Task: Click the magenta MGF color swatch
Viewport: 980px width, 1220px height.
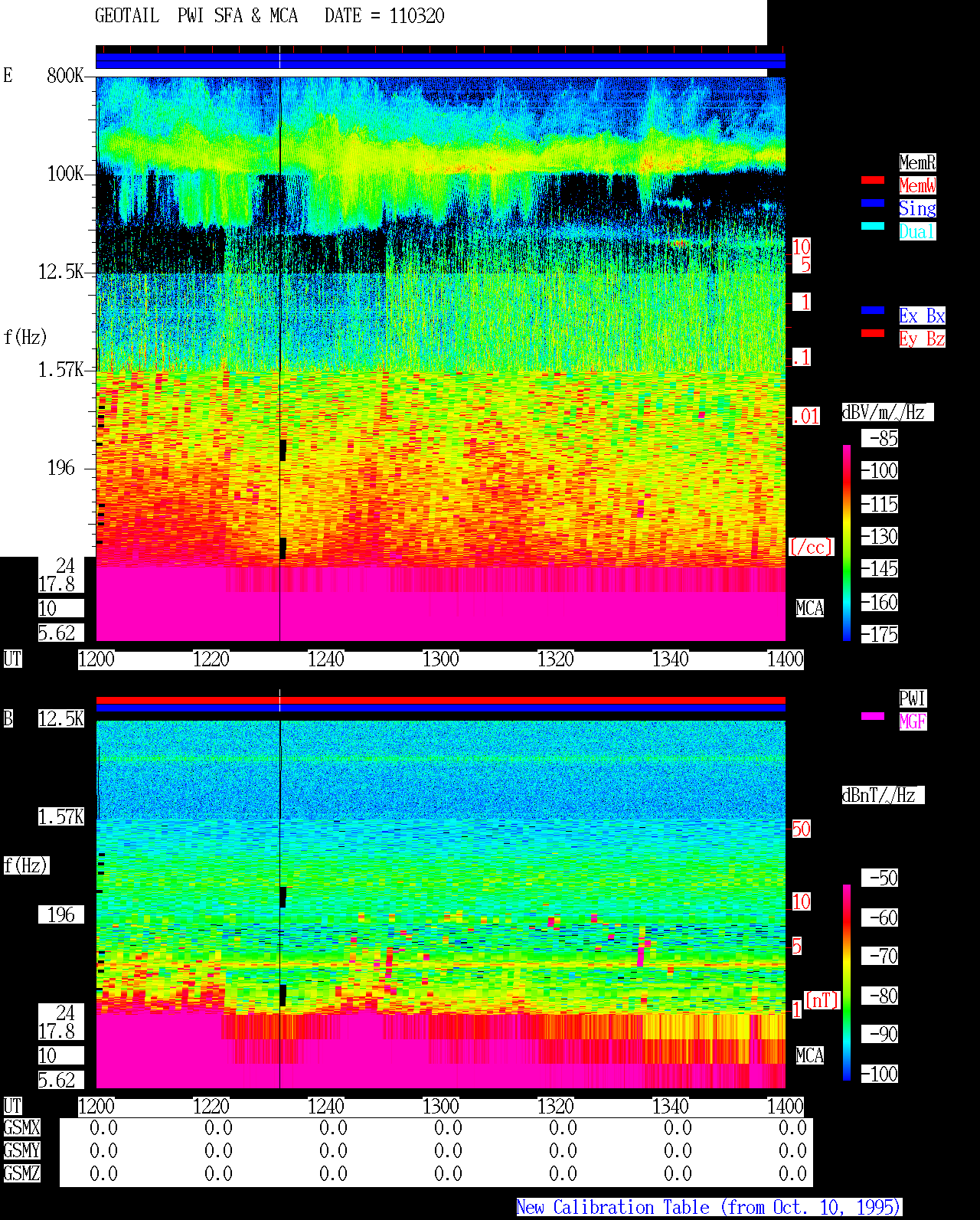Action: click(873, 716)
